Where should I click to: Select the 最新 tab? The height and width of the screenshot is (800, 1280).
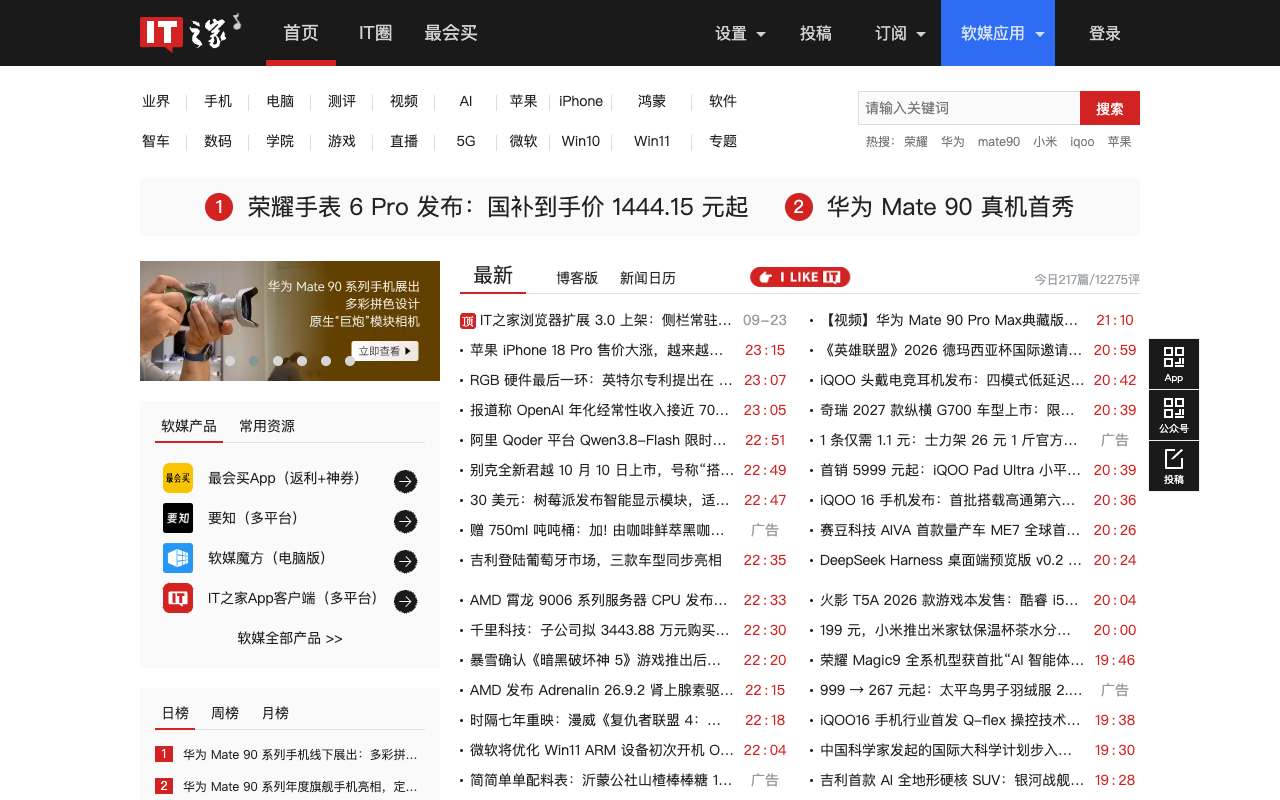493,276
